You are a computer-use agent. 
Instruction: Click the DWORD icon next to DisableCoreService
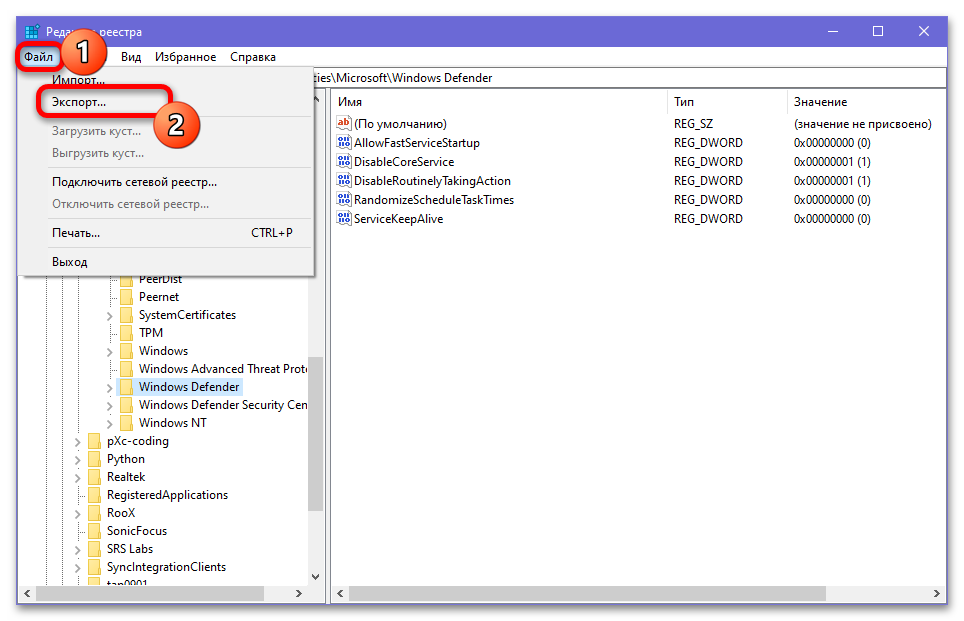[x=344, y=162]
